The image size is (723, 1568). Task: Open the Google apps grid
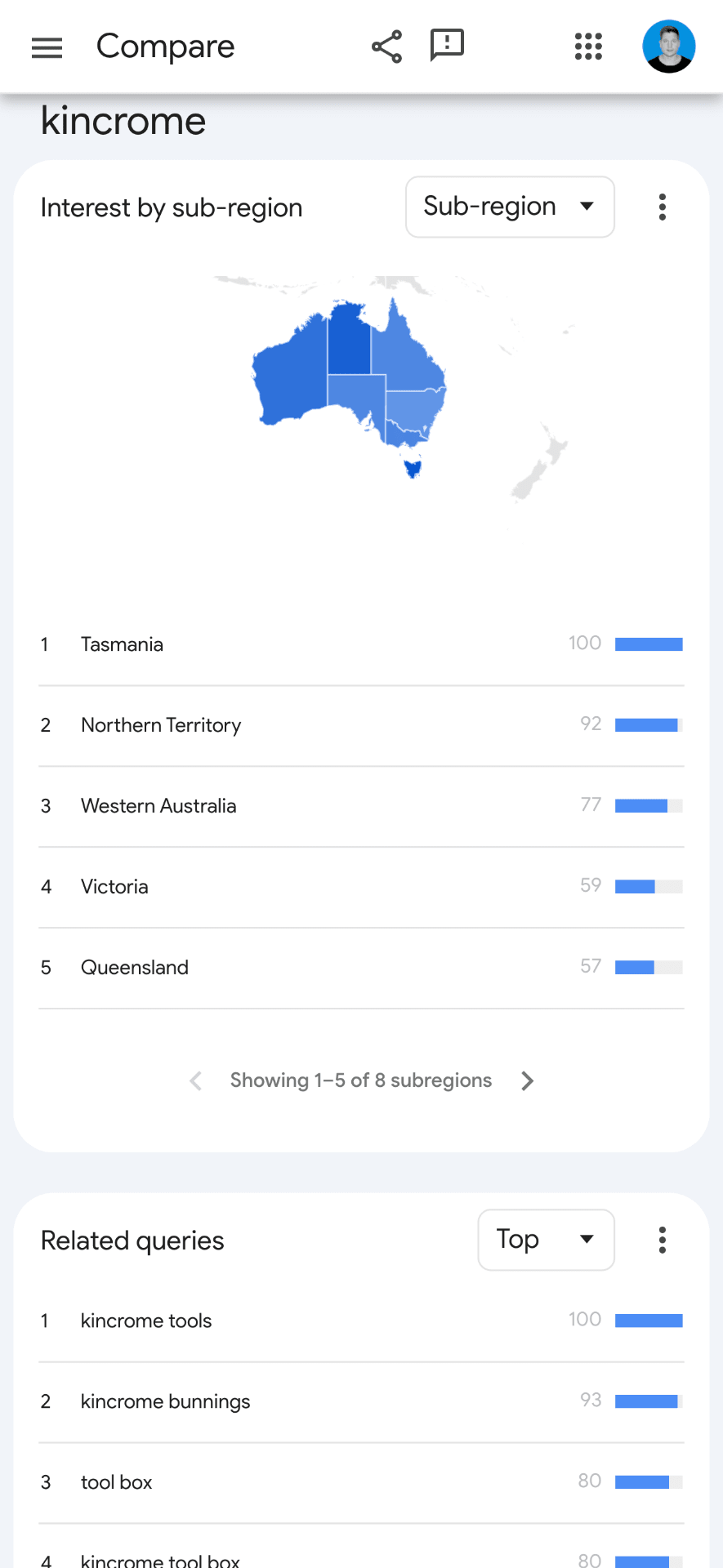588,47
